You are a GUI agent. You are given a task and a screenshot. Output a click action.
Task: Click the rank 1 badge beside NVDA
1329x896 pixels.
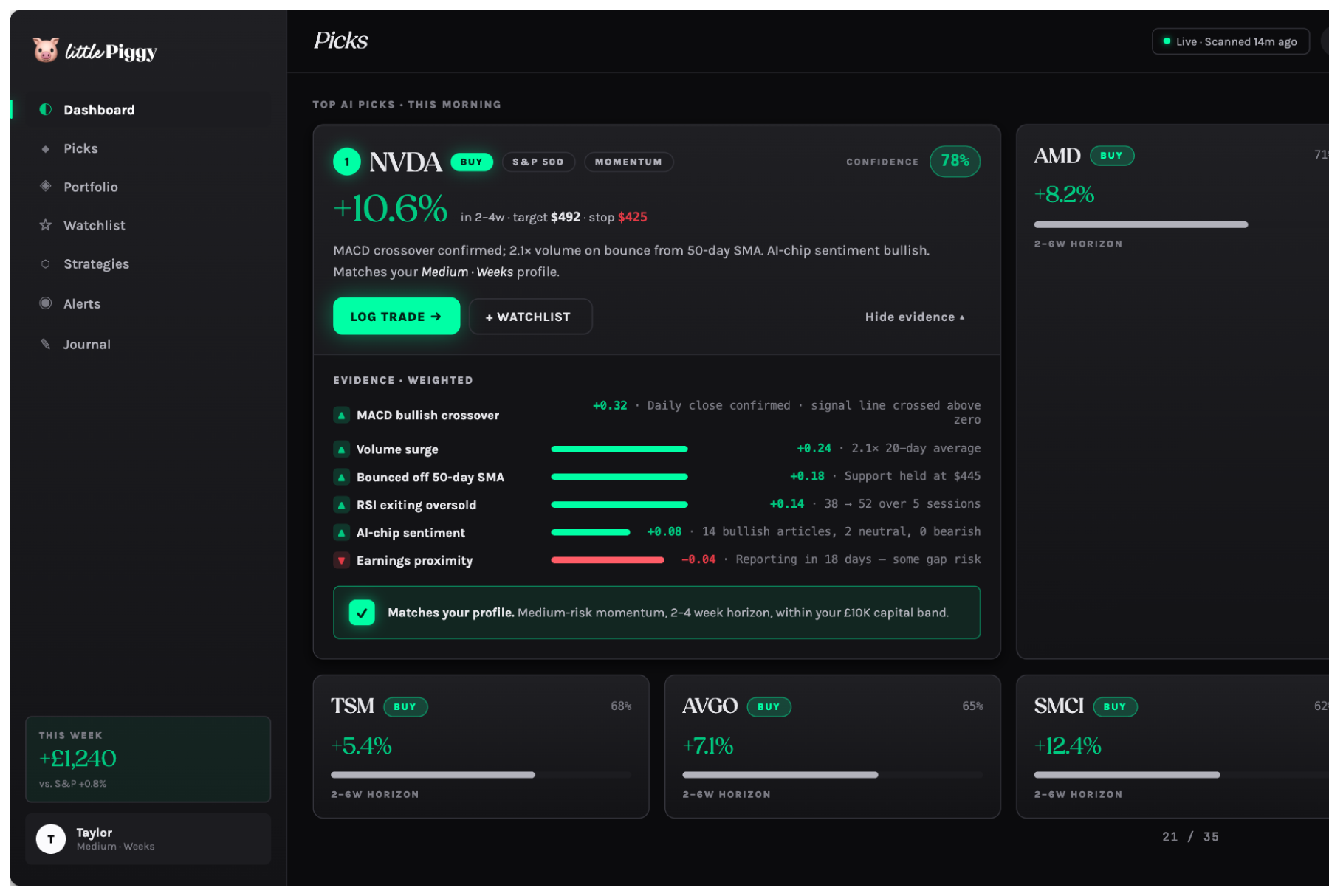347,162
